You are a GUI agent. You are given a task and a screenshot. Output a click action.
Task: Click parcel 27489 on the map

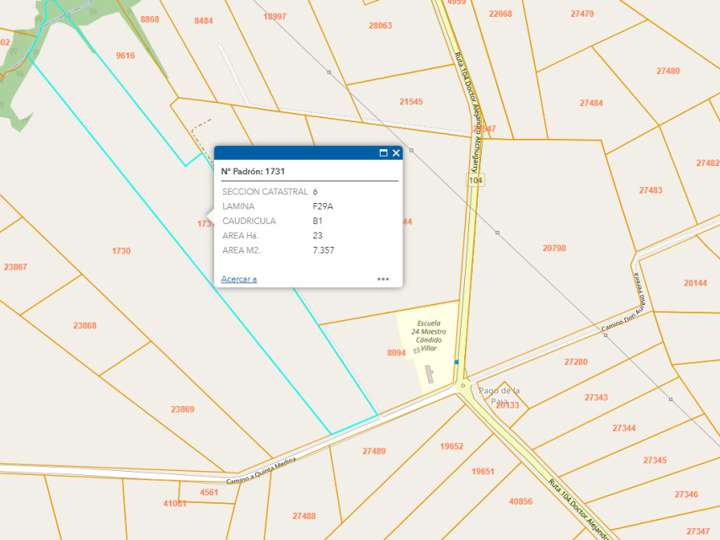tap(374, 451)
